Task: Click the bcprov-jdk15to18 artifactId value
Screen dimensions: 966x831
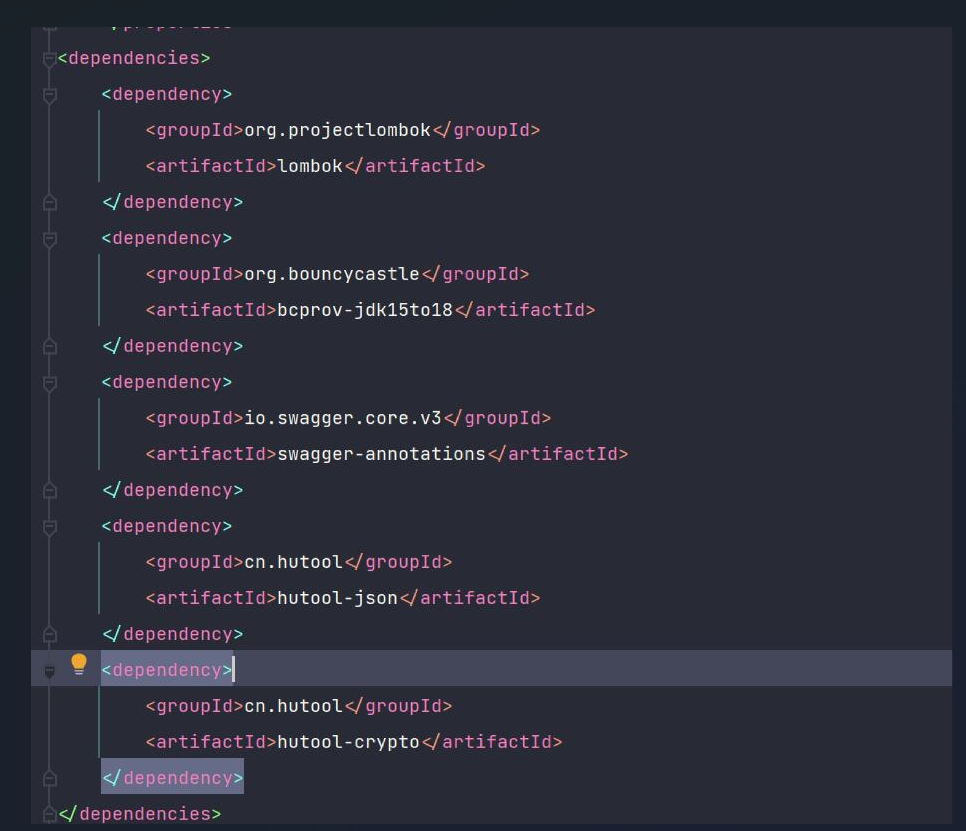Action: (x=365, y=310)
